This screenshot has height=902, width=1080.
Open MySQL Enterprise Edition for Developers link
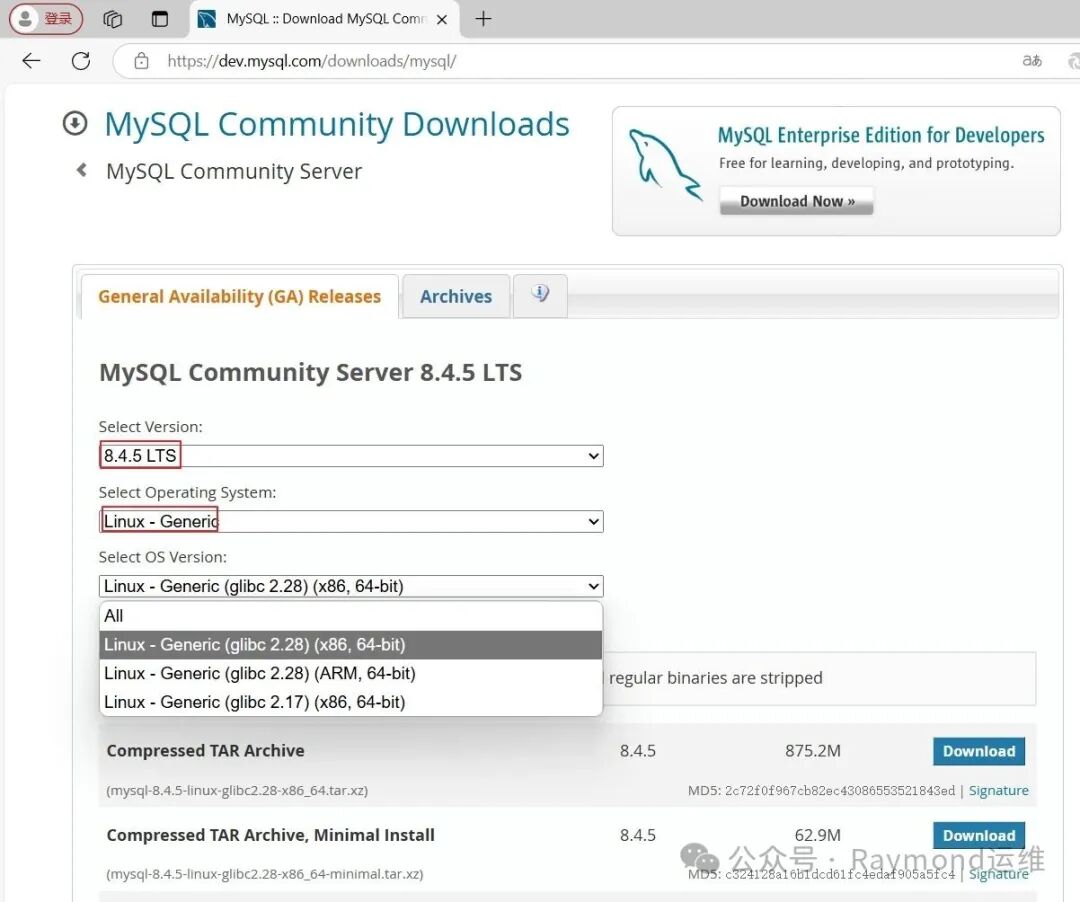click(881, 135)
